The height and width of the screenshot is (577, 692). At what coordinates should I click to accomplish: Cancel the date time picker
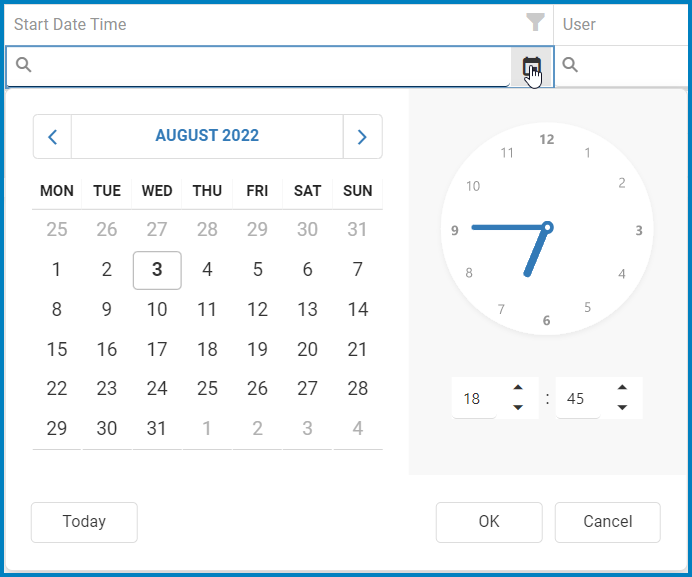pos(608,522)
